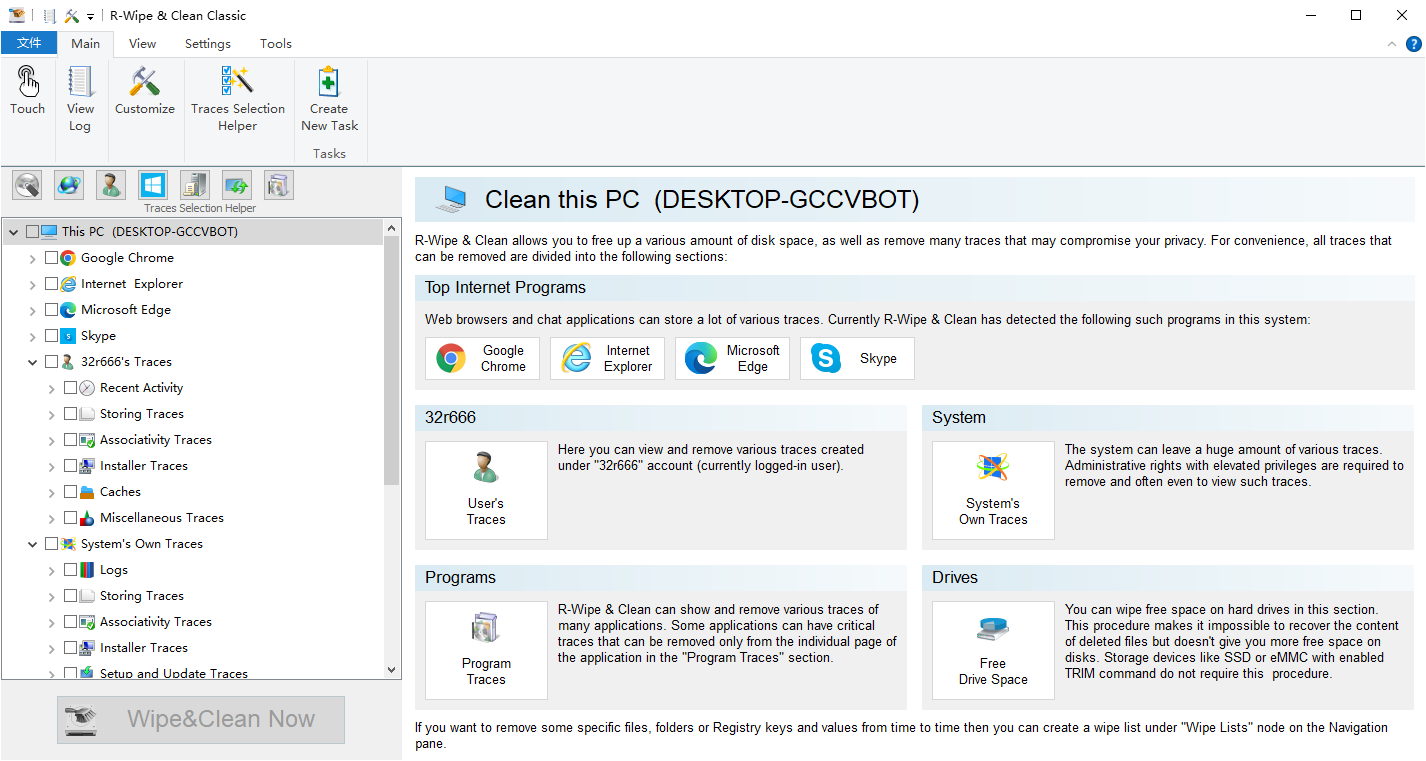Check the Skype tree checkbox
Viewport: 1426px width, 761px height.
[51, 336]
